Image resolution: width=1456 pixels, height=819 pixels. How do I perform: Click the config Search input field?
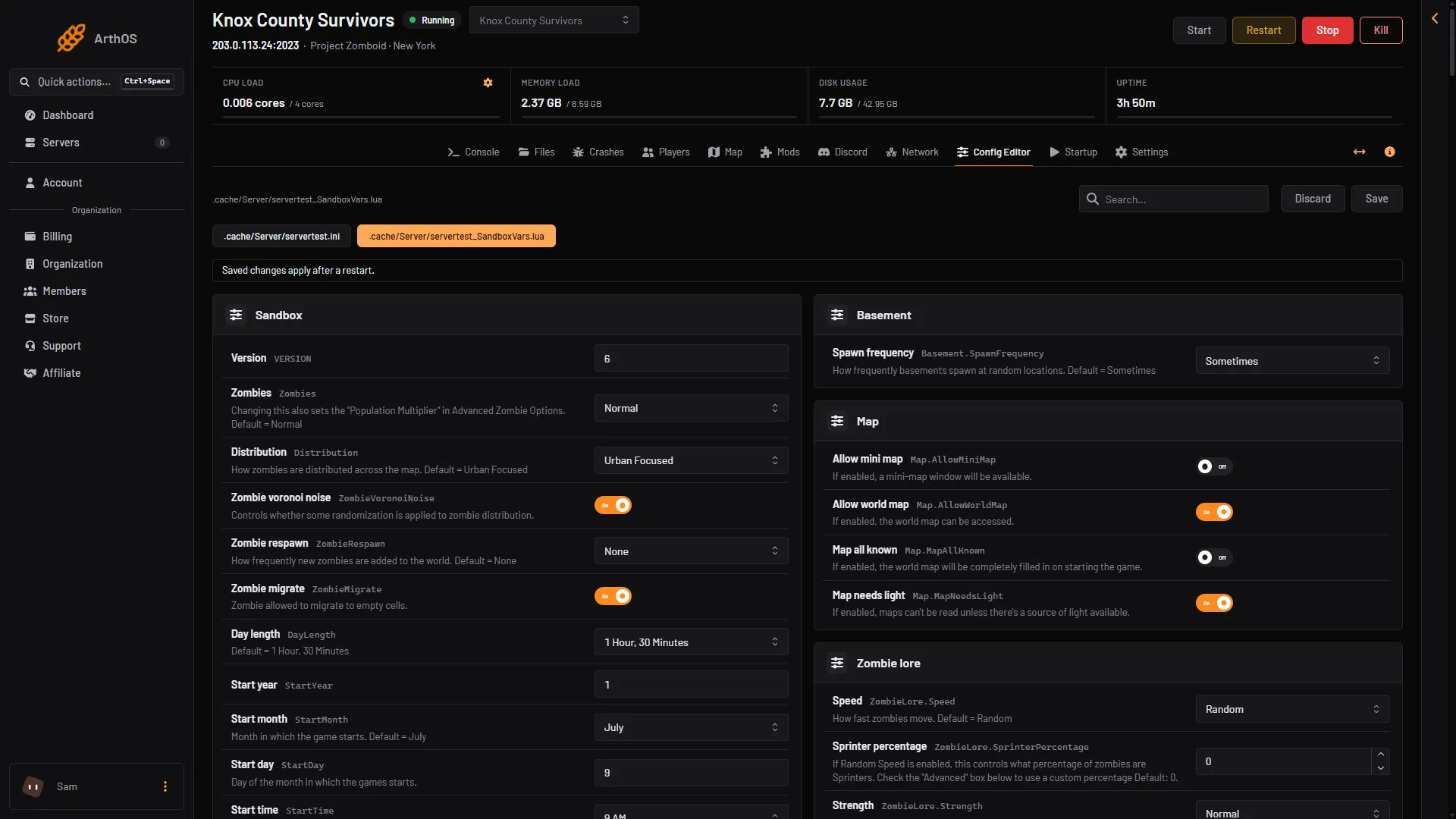[x=1173, y=199]
